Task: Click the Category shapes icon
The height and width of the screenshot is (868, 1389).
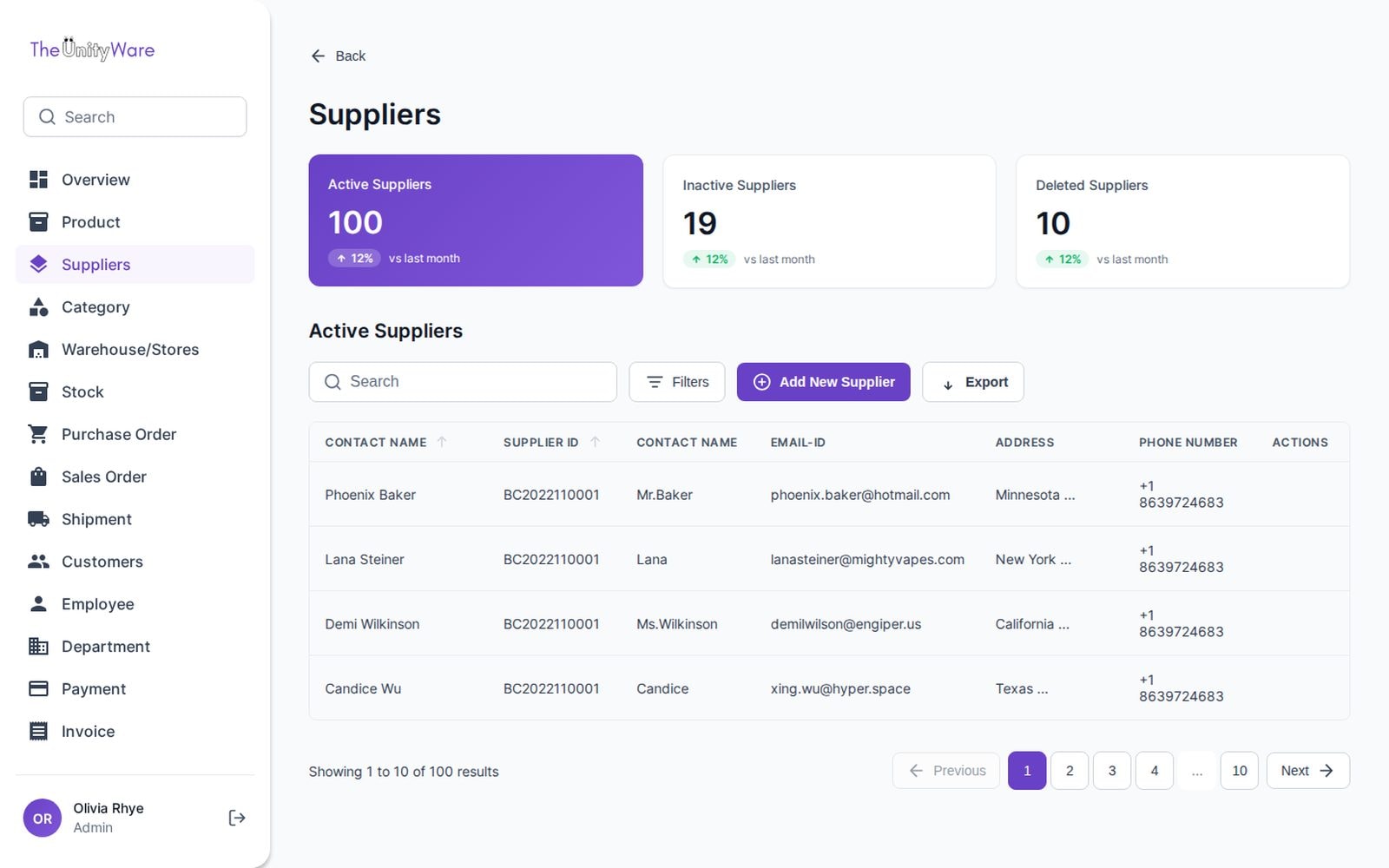Action: (x=38, y=307)
